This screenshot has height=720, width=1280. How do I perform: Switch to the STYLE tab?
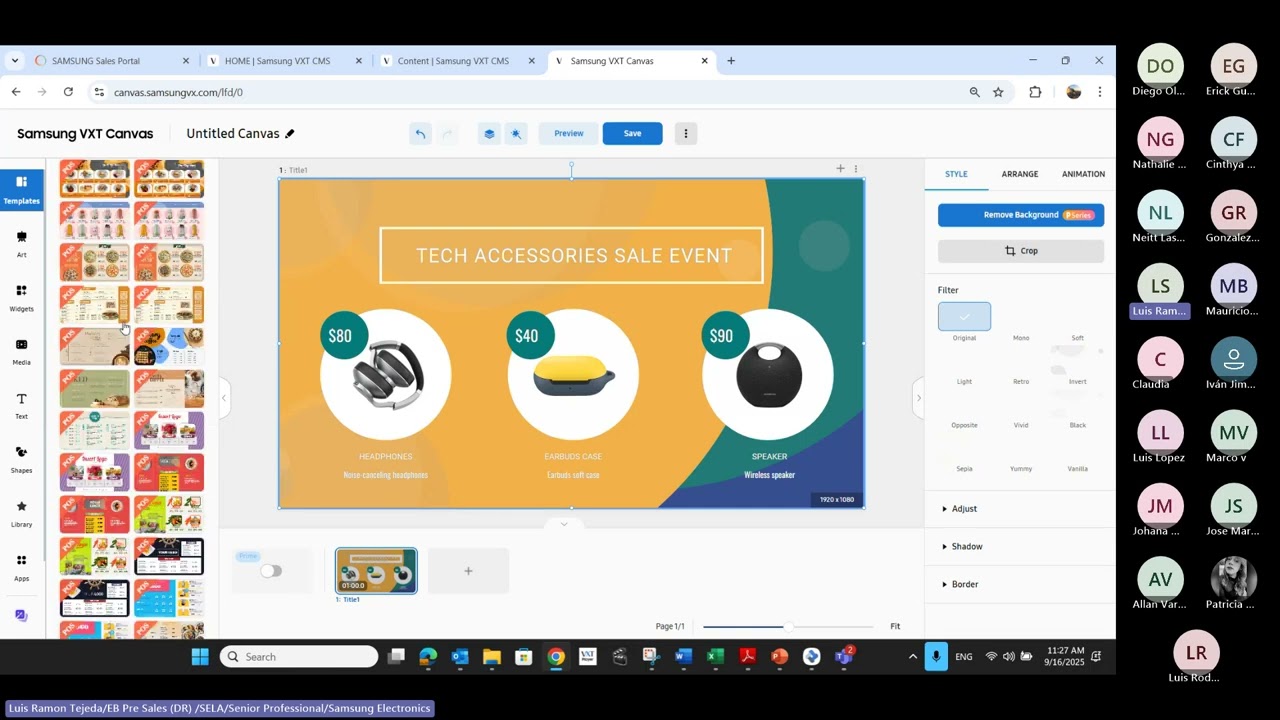[956, 174]
